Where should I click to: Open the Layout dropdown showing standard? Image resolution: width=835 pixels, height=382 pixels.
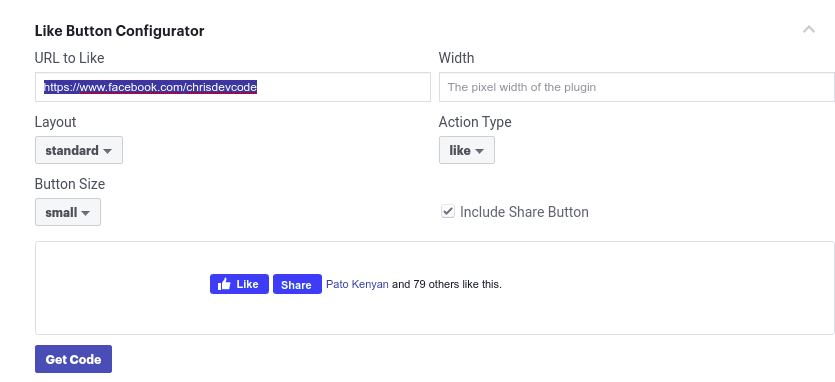pos(79,150)
